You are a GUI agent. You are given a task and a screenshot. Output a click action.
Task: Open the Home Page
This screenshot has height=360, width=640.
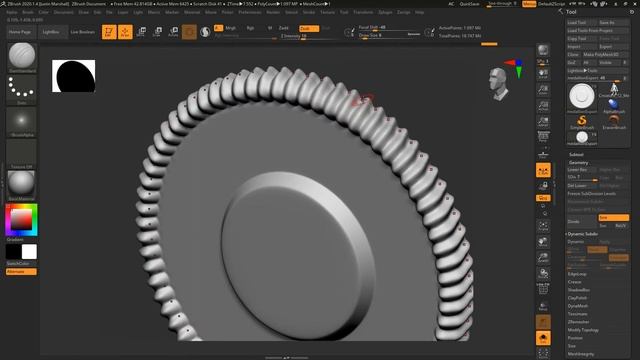click(20, 32)
